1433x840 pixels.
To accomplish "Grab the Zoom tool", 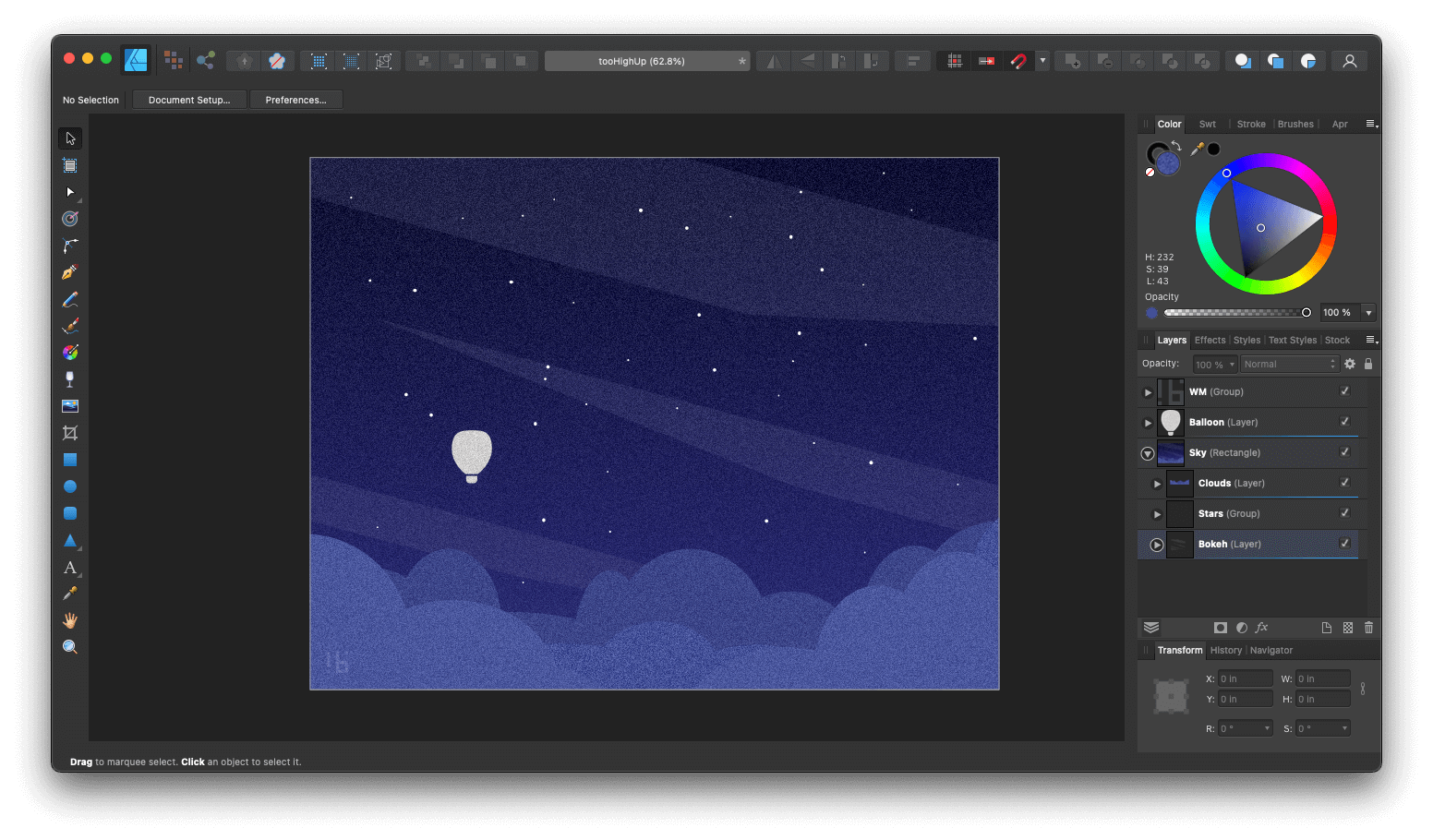I will (x=69, y=646).
